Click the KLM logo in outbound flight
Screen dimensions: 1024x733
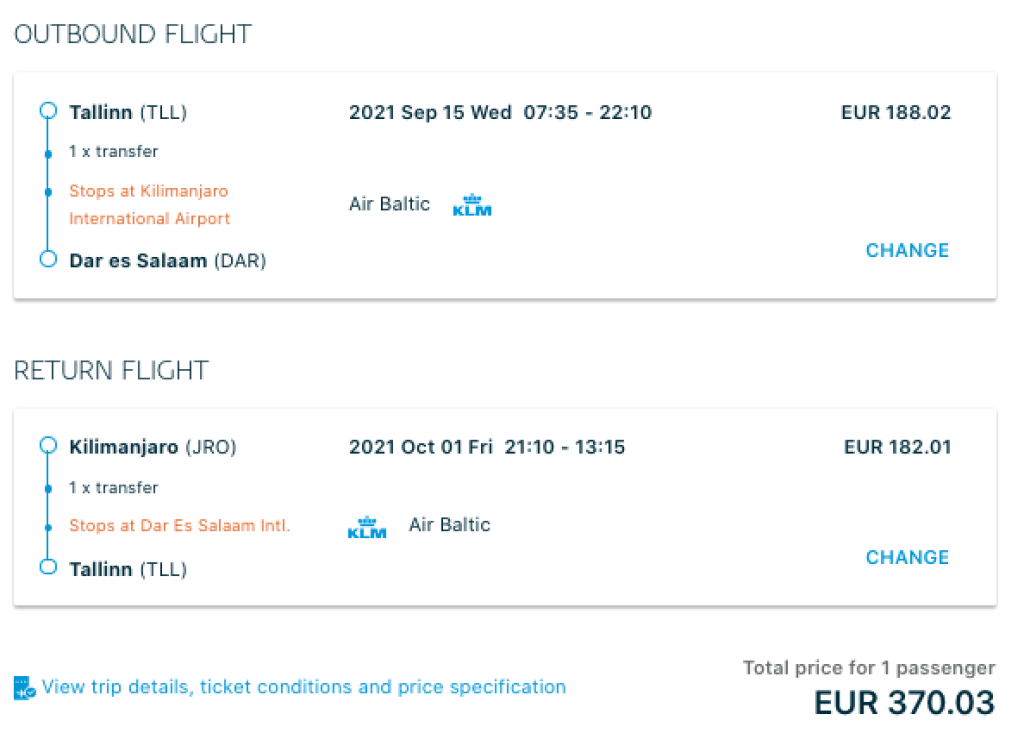472,206
